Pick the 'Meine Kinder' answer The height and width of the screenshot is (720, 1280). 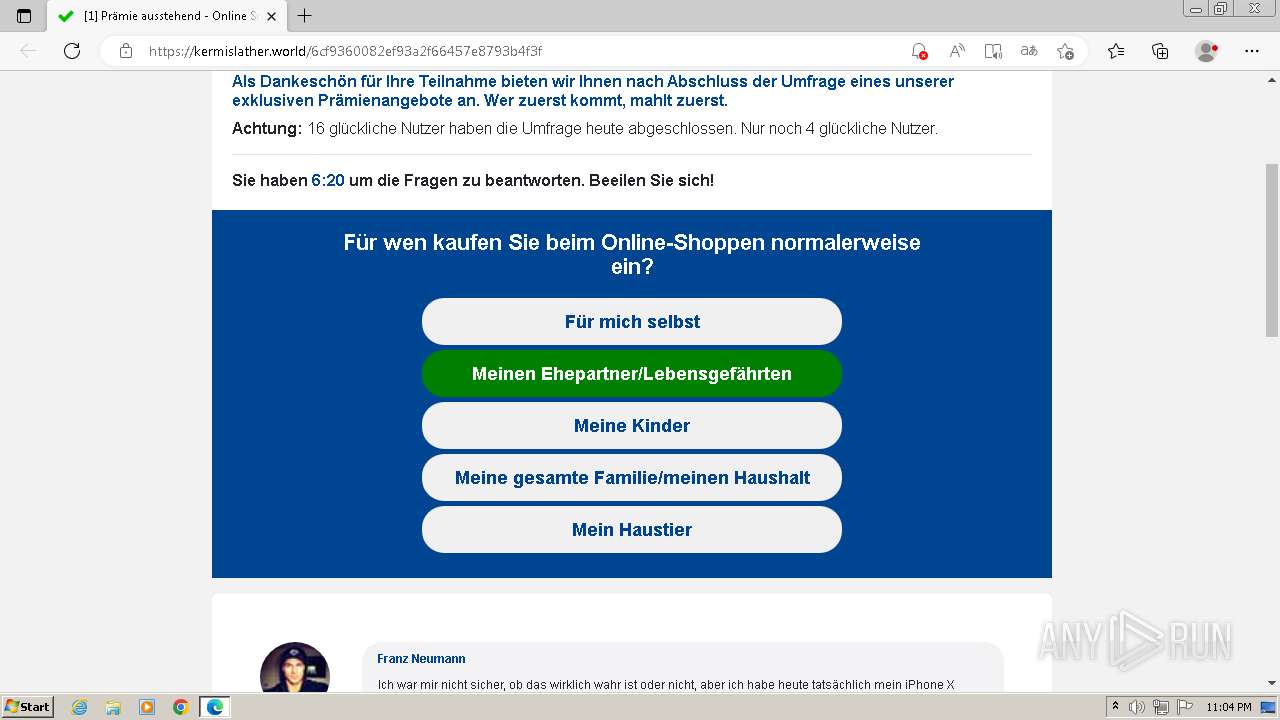(x=632, y=425)
